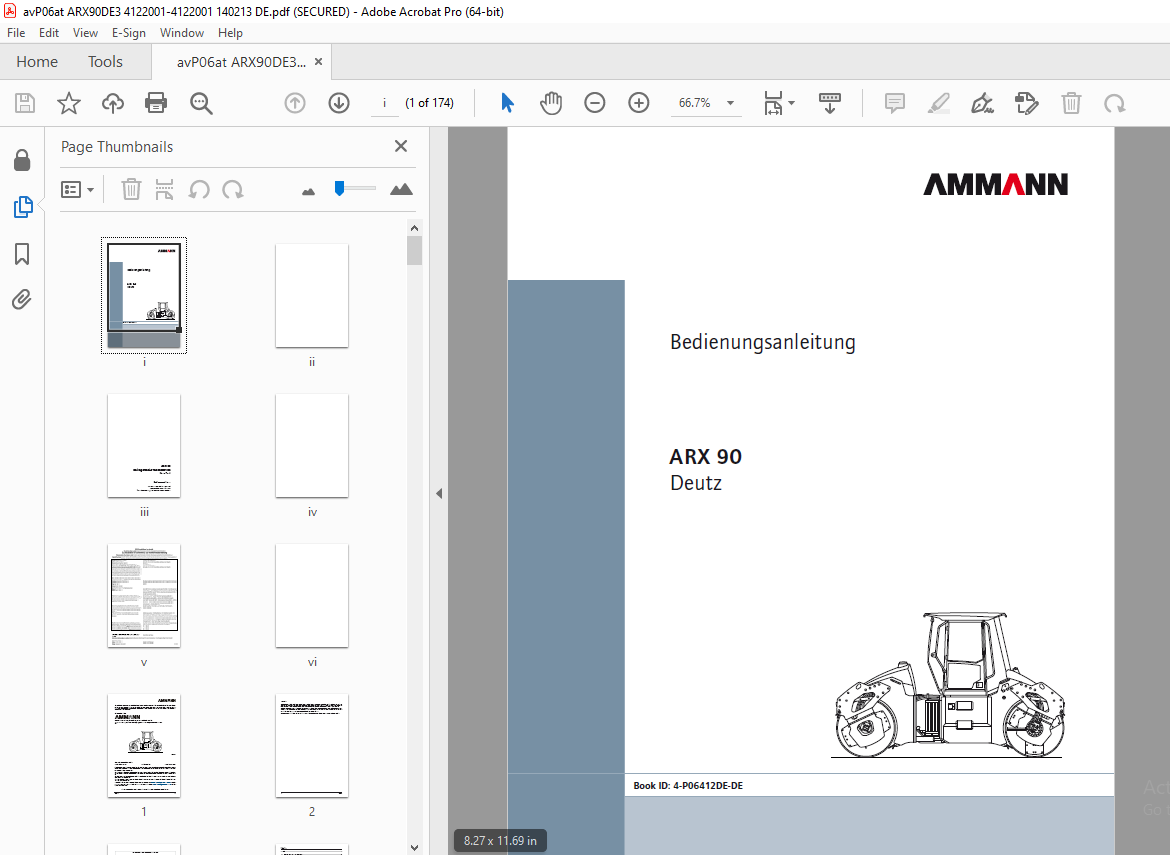Select the highlight text pen tool

(x=939, y=103)
